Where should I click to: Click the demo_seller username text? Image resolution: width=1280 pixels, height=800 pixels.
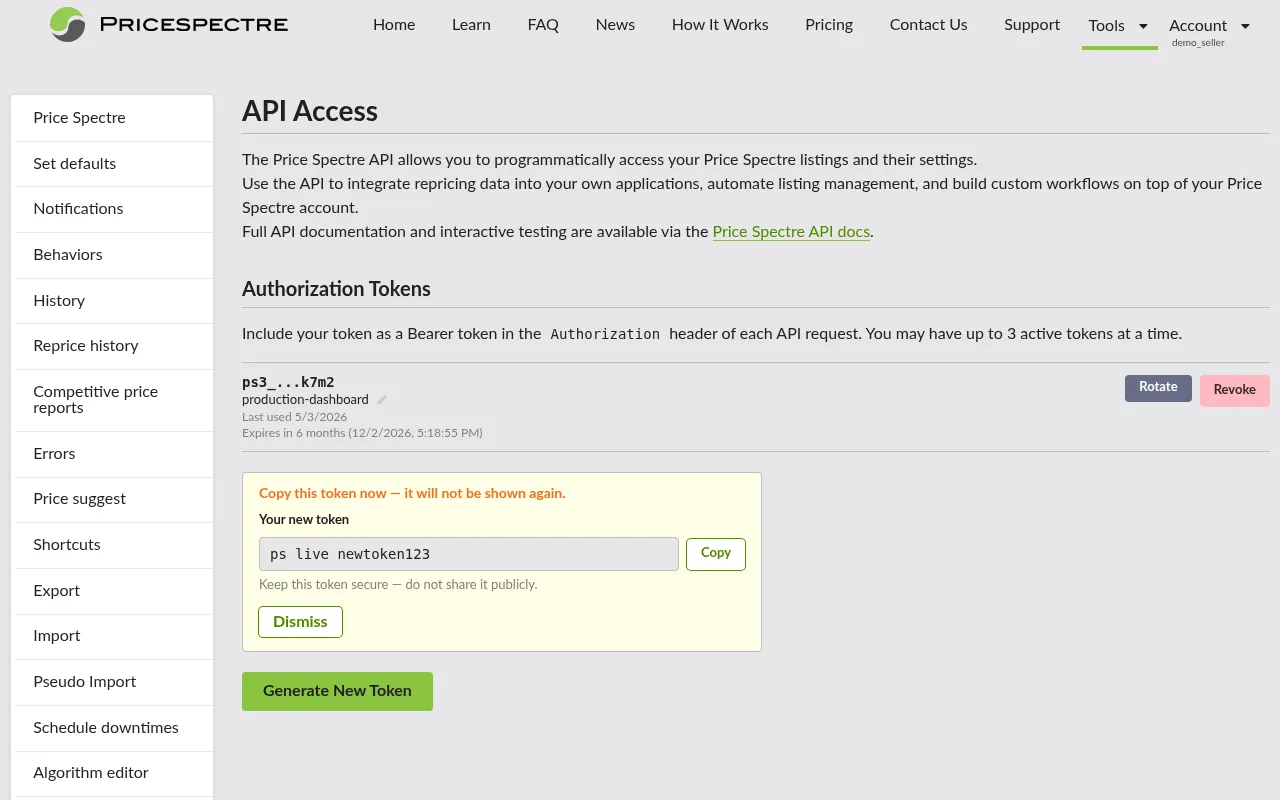coord(1198,43)
